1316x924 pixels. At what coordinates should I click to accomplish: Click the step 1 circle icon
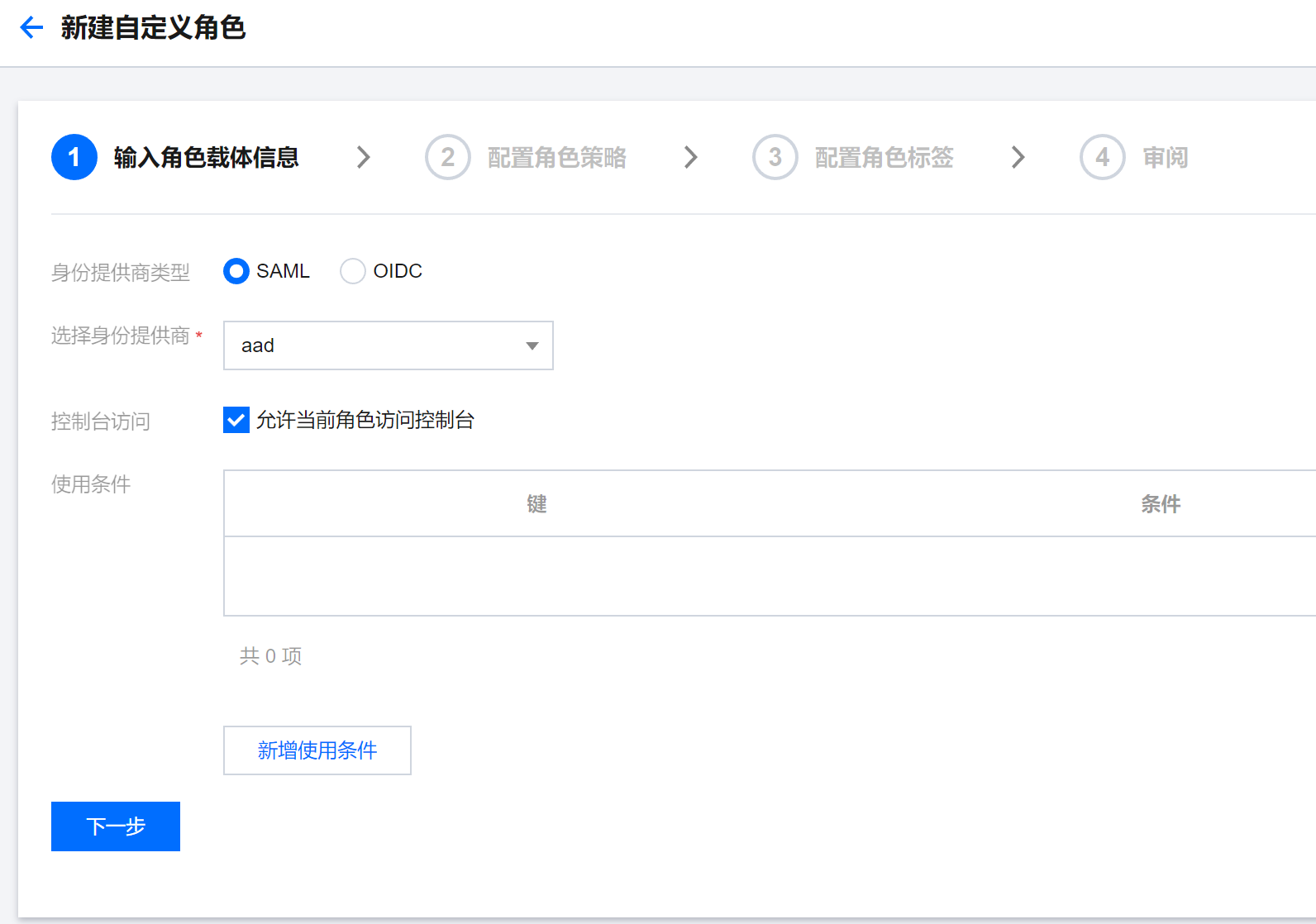click(x=74, y=157)
